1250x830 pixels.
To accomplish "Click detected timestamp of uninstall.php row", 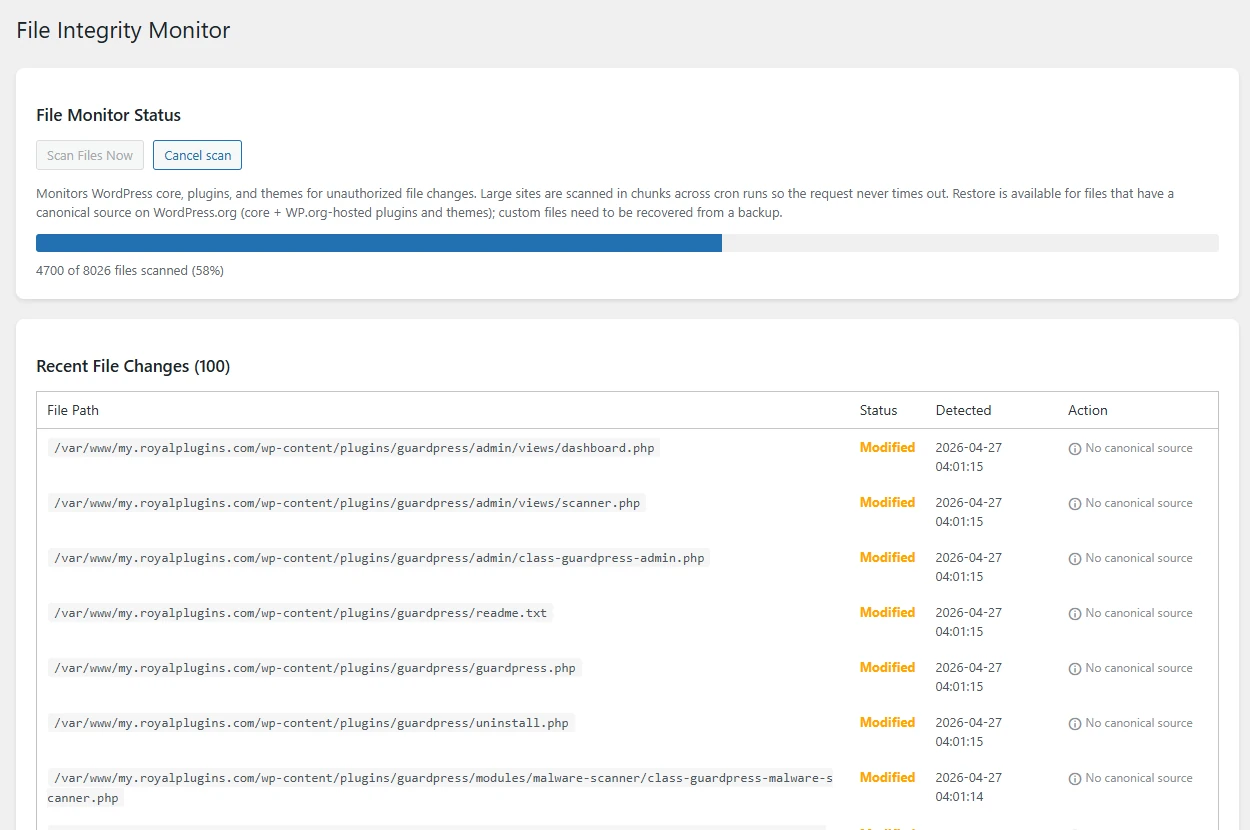I will (968, 732).
